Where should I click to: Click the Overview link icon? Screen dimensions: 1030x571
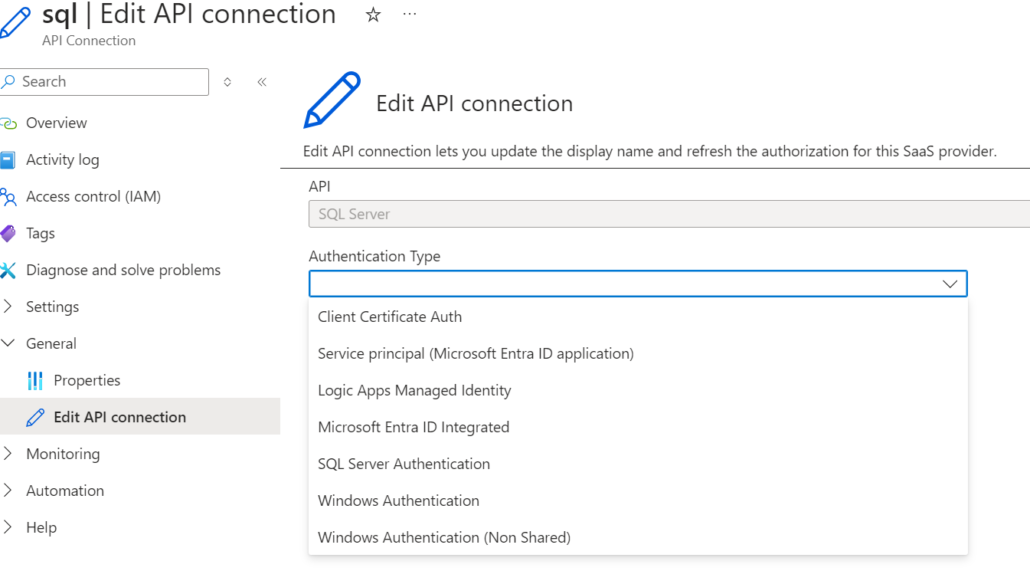click(x=9, y=123)
